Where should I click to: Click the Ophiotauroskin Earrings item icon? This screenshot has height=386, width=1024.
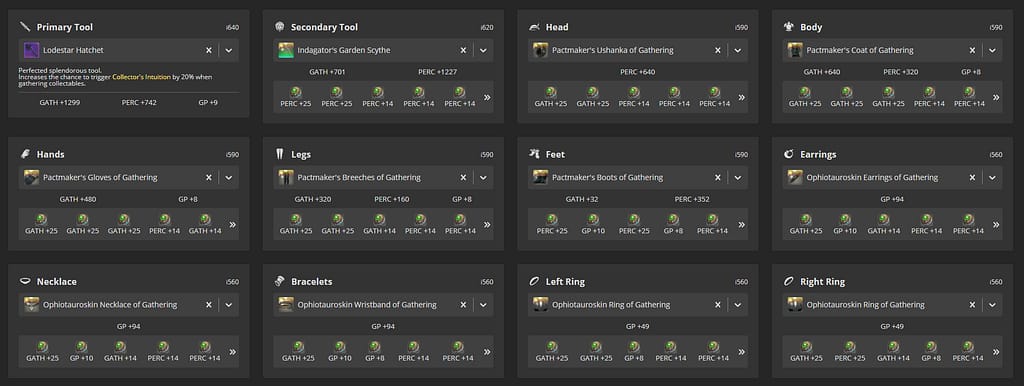(795, 178)
